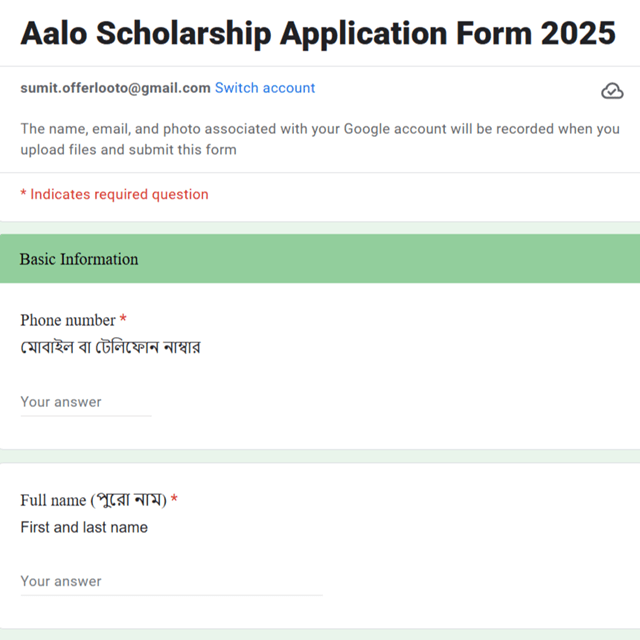640x640 pixels.
Task: Click the Switch account link
Action: 265,88
